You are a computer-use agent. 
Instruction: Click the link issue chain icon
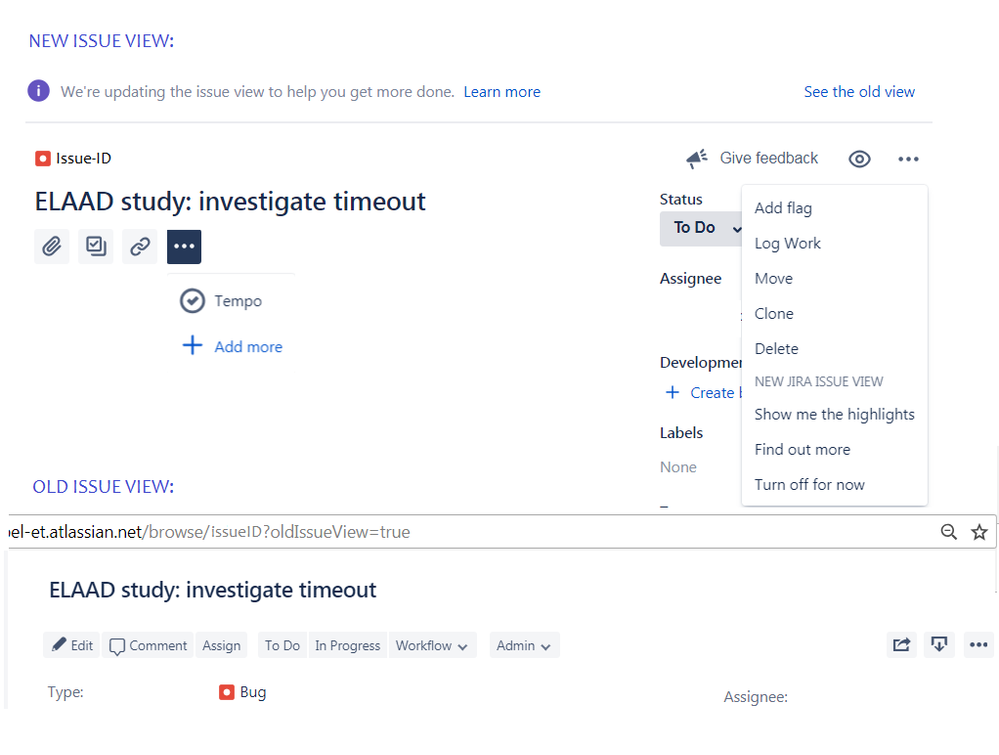tap(140, 246)
